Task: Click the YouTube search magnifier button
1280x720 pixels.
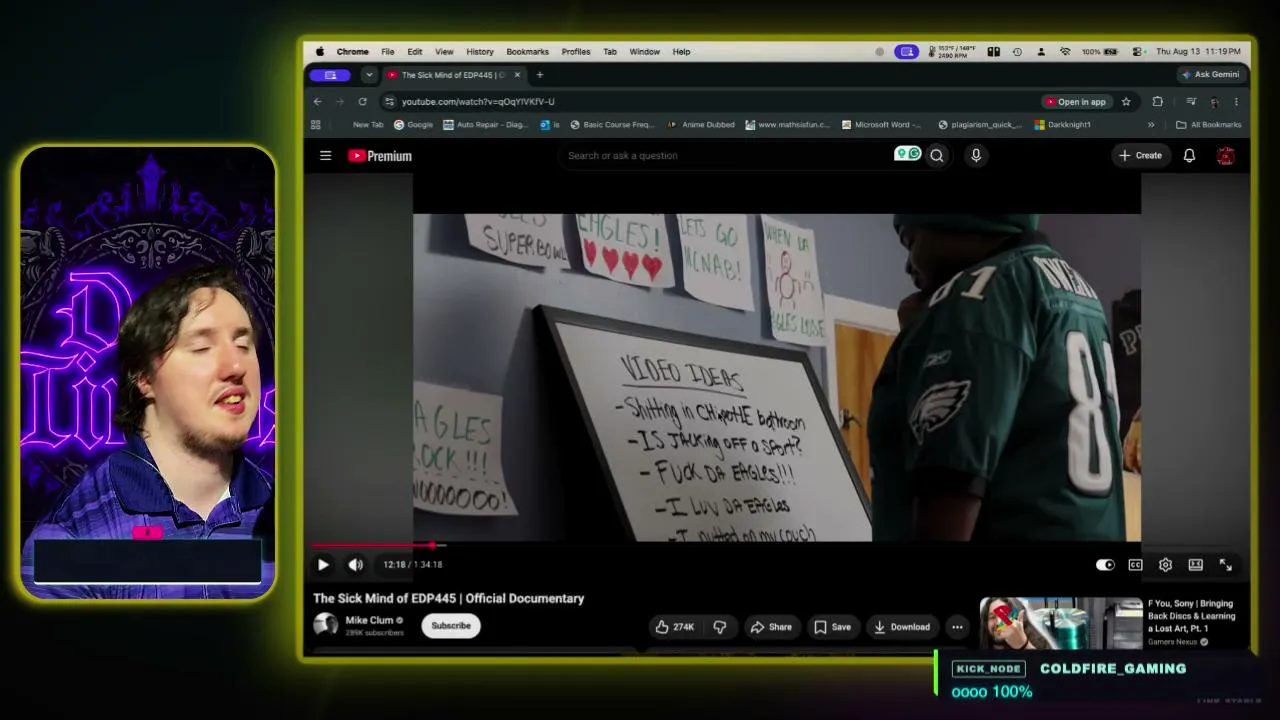Action: [937, 156]
